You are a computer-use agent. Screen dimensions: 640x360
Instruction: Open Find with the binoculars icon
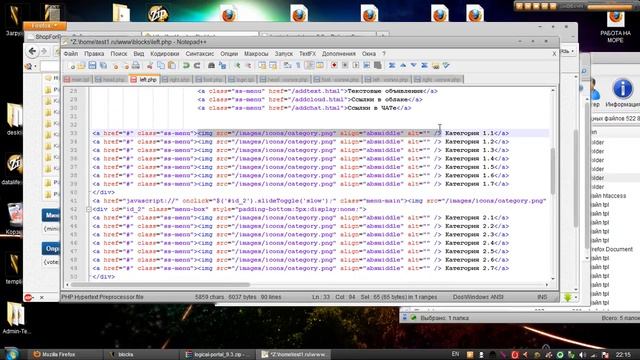click(211, 66)
